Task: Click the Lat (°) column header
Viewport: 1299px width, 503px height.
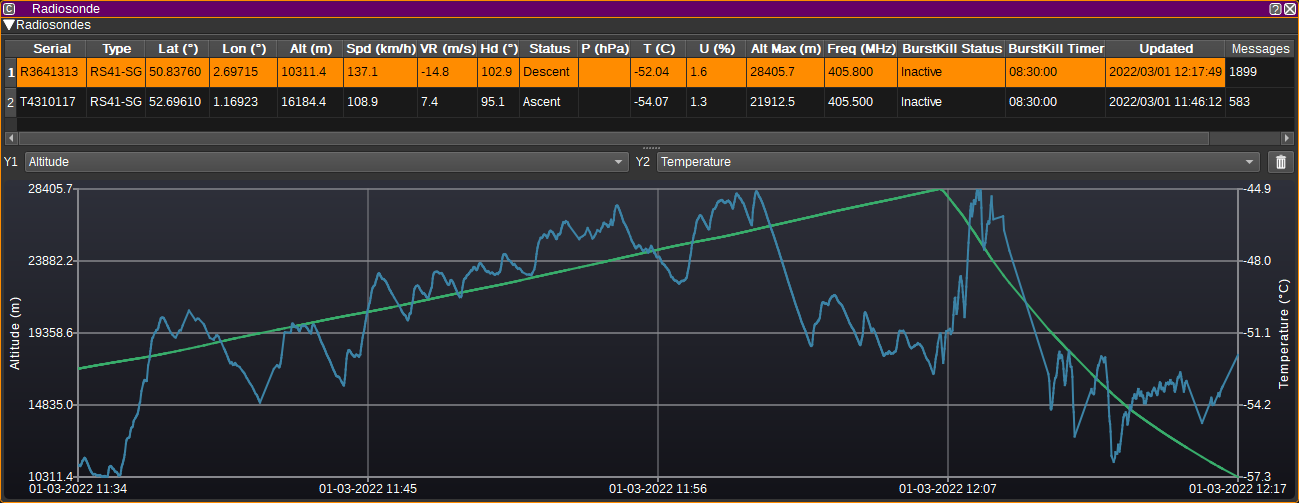Action: click(177, 48)
